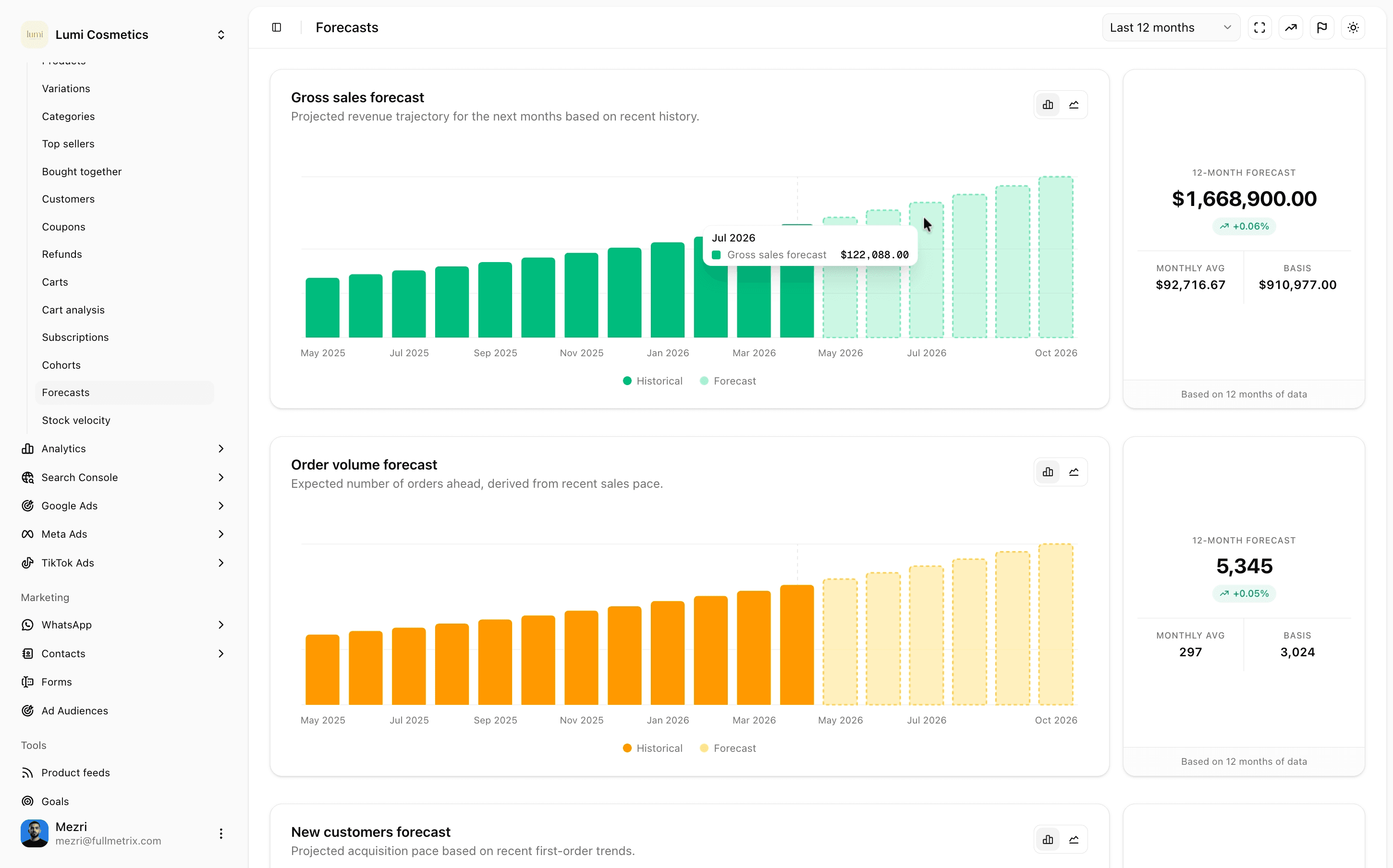
Task: Open Customers in sidebar
Action: [x=124, y=199]
